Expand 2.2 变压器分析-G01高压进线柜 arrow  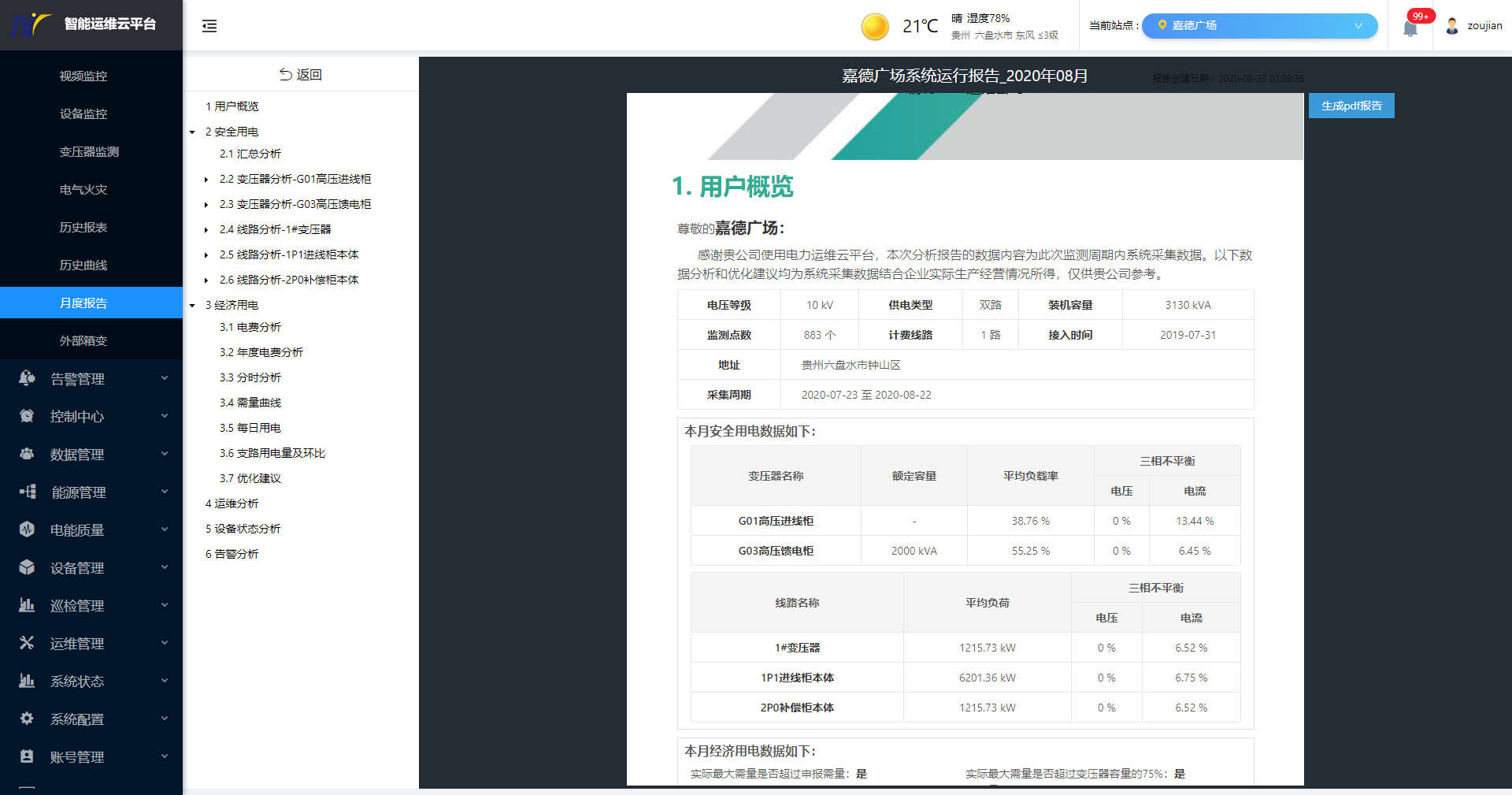coord(206,180)
